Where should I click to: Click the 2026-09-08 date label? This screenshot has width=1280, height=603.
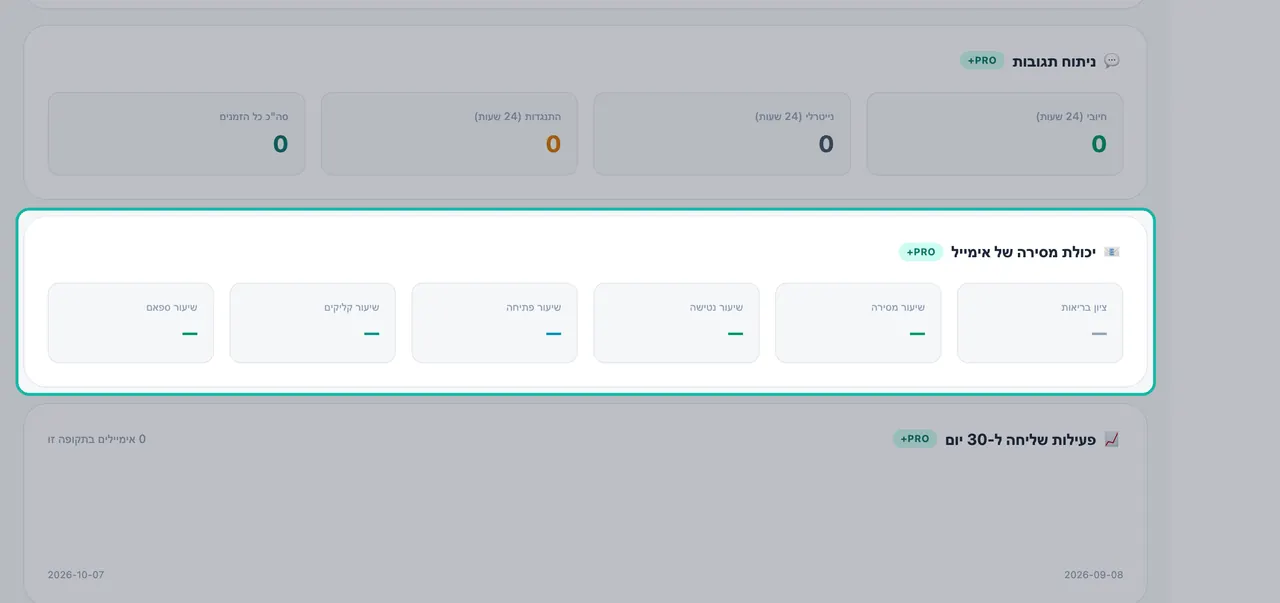1093,575
